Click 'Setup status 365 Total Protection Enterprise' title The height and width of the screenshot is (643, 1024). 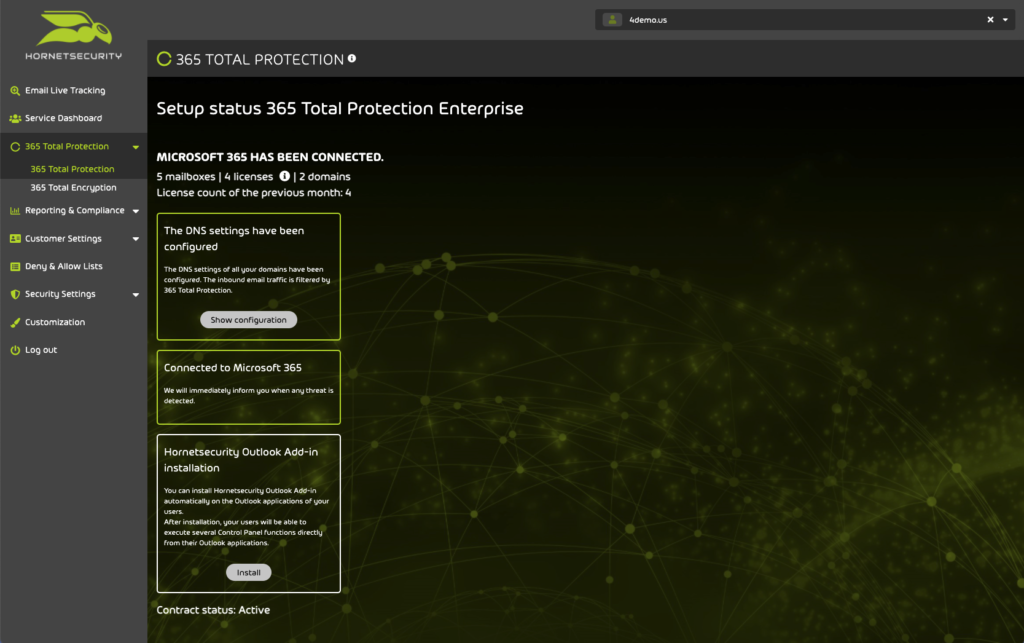tap(340, 108)
